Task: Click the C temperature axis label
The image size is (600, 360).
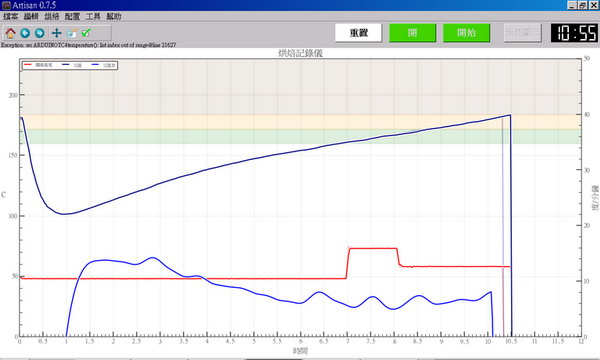Action: coord(3,195)
